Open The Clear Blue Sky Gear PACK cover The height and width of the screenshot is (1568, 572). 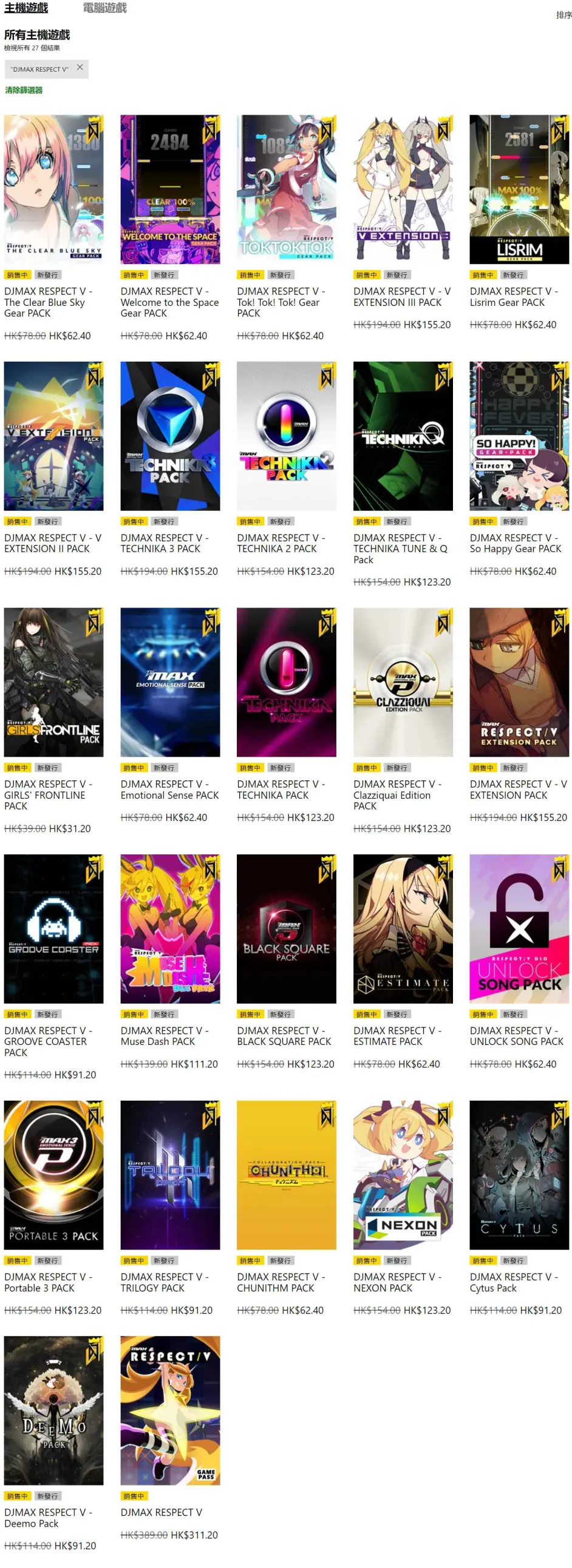click(53, 189)
